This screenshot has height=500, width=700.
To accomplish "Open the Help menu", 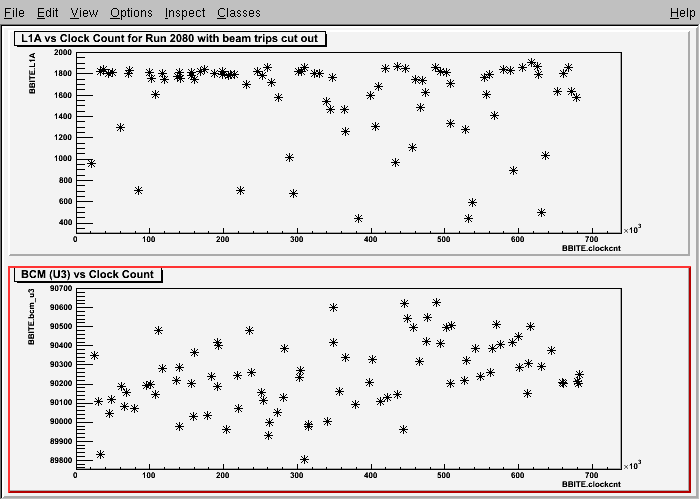I will pyautogui.click(x=683, y=13).
